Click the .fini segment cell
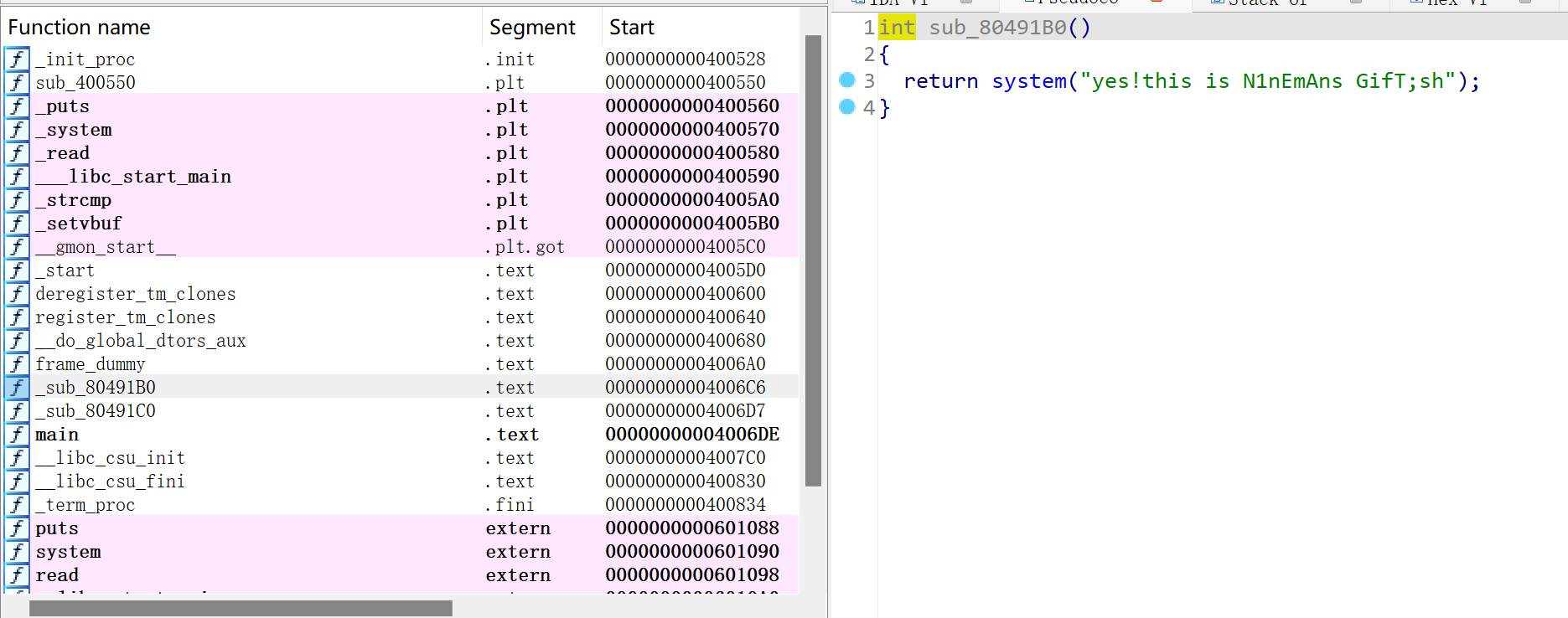Image resolution: width=1568 pixels, height=618 pixels. 510,505
